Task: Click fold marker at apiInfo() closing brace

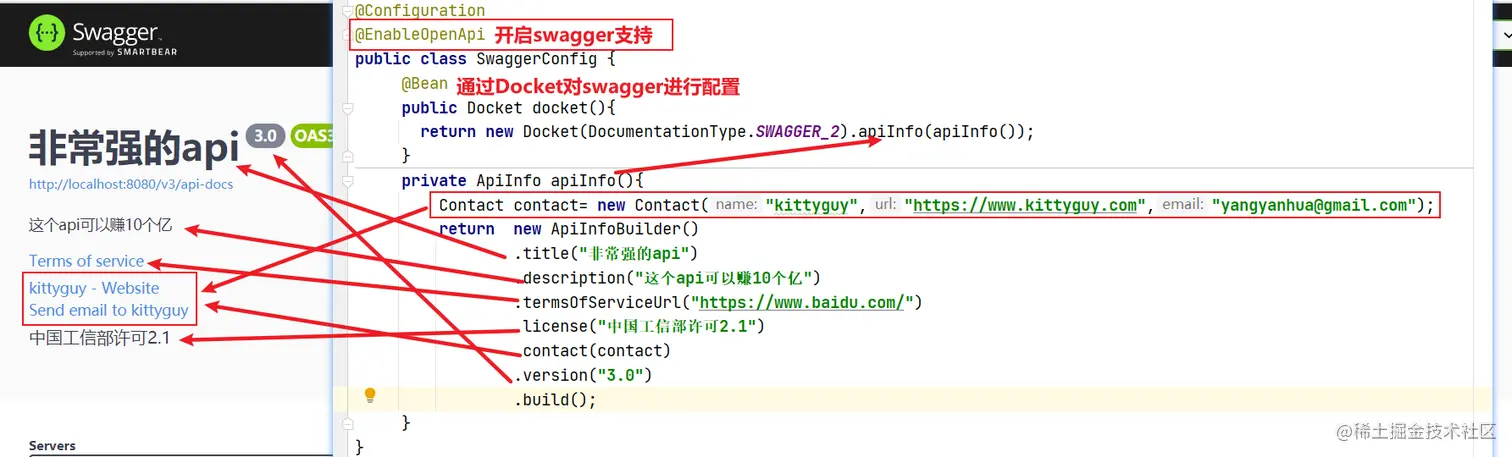Action: (x=346, y=423)
